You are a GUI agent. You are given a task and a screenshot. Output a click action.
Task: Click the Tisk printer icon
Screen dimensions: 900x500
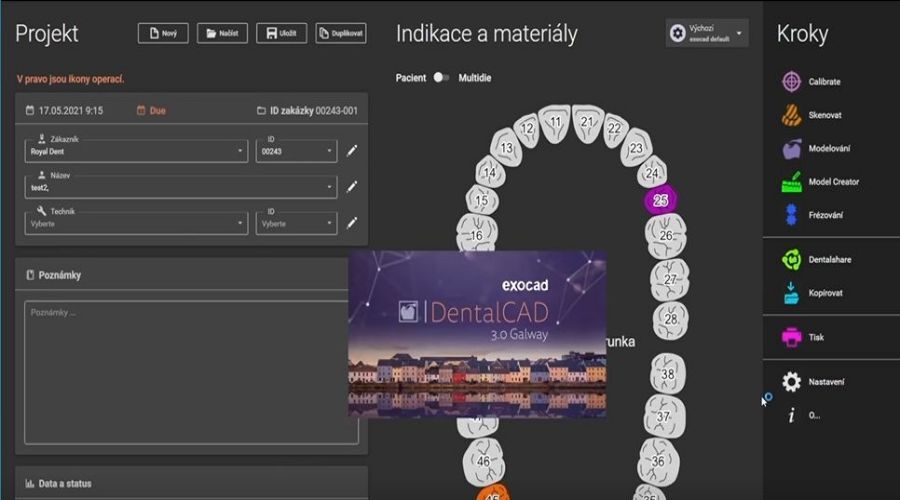(791, 338)
